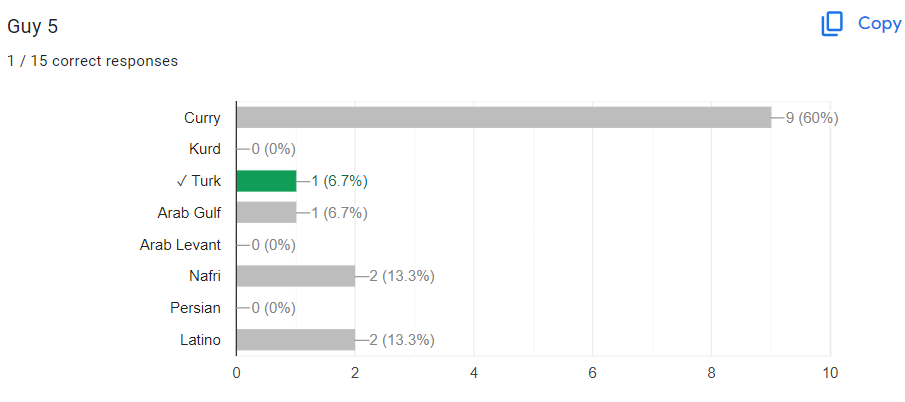Click the Arab Gulf gray bar
Image resolution: width=905 pixels, height=402 pixels.
pyautogui.click(x=266, y=213)
